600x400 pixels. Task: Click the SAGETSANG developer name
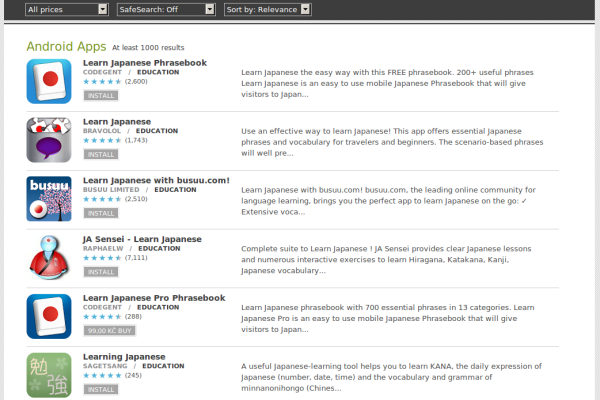[x=106, y=366]
